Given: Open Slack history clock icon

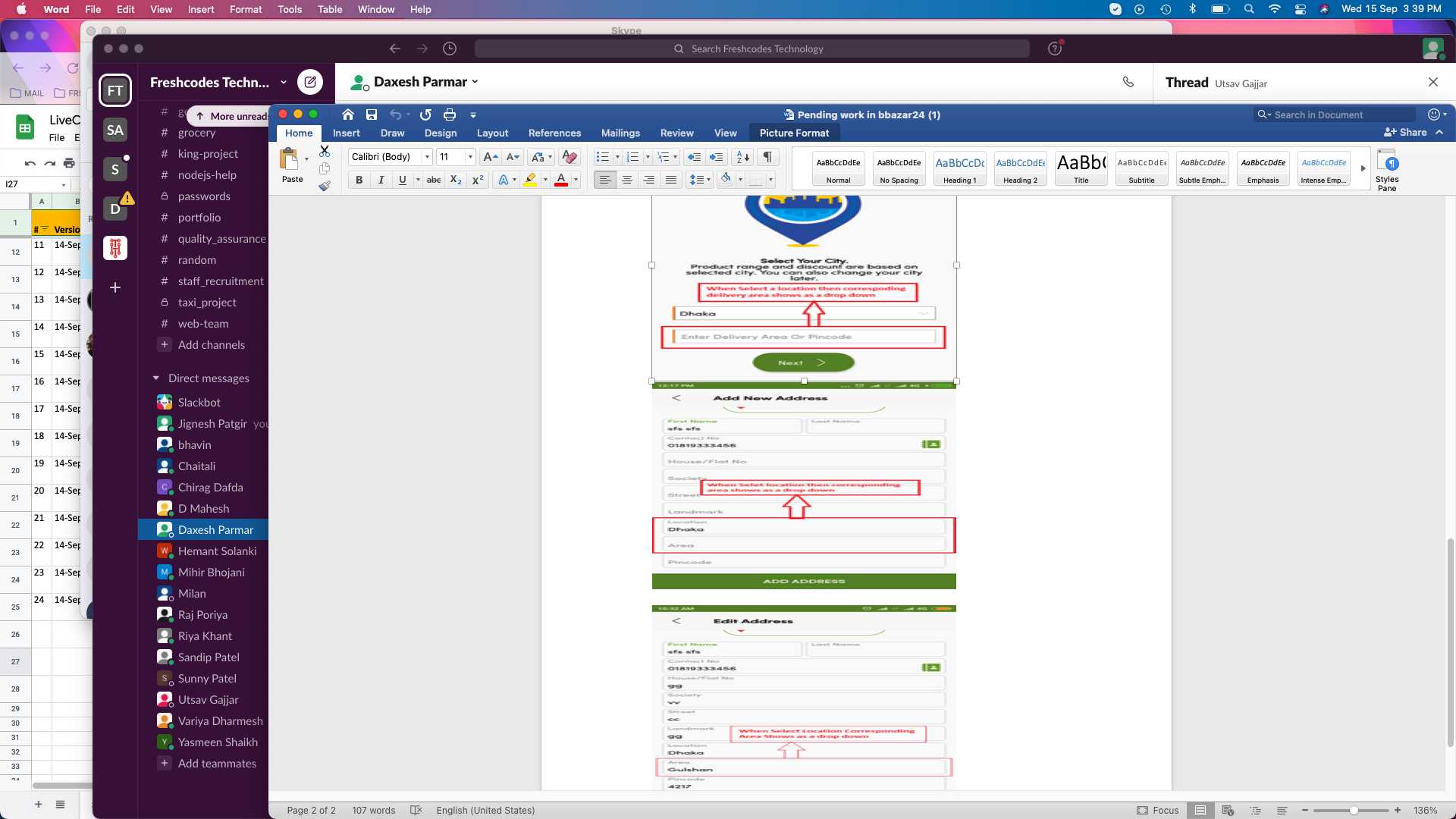Looking at the screenshot, I should coord(450,49).
